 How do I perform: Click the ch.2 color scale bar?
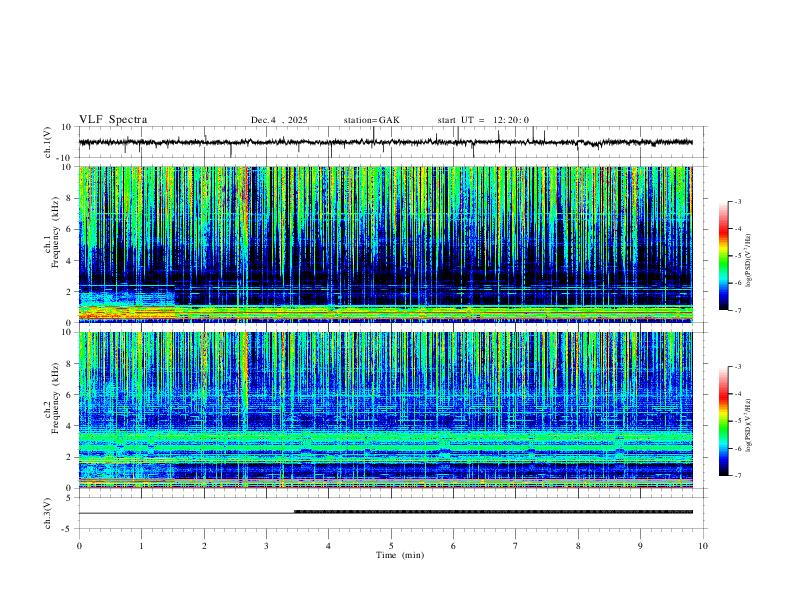pyautogui.click(x=723, y=421)
